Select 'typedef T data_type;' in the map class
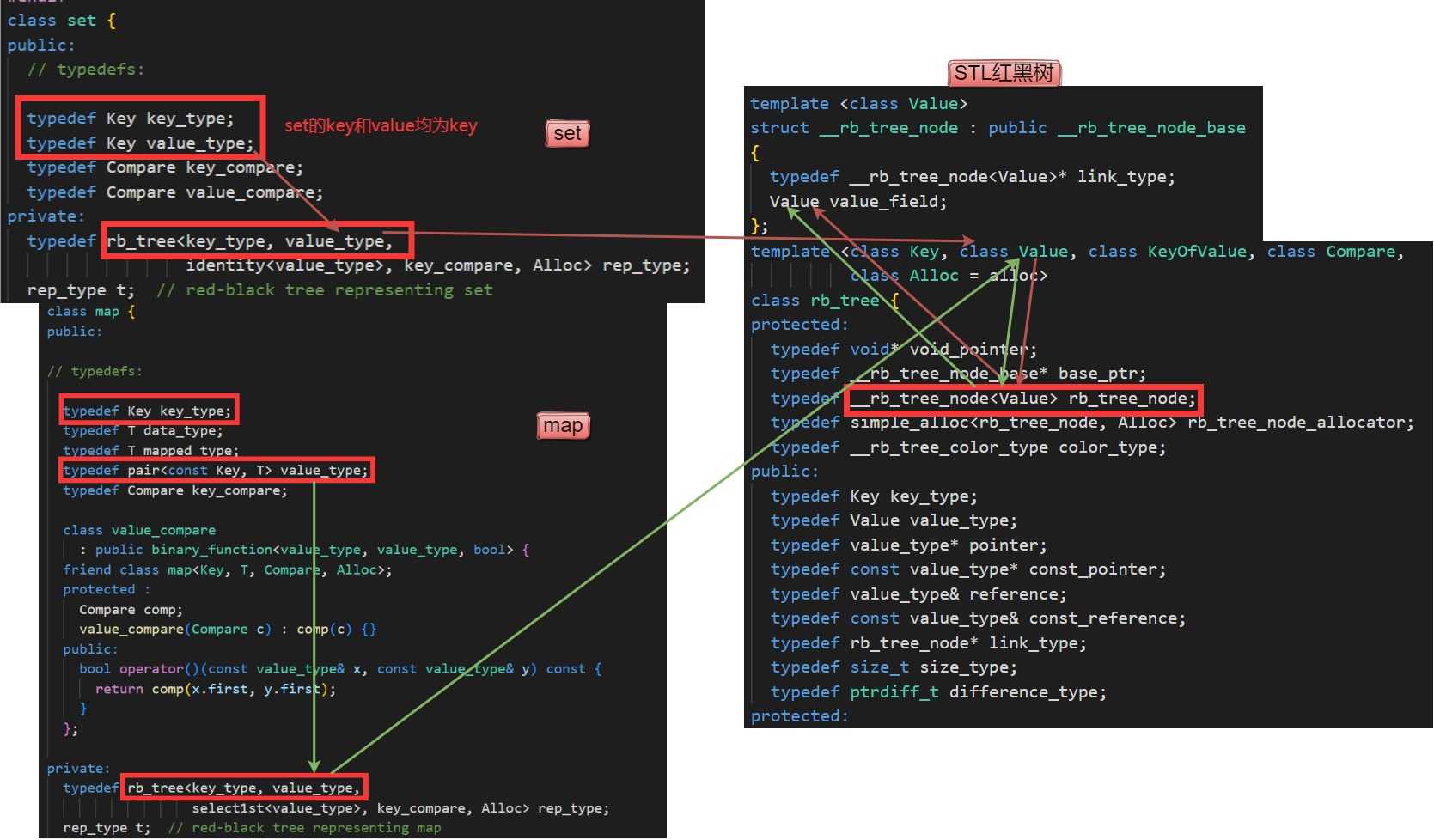 click(x=143, y=430)
